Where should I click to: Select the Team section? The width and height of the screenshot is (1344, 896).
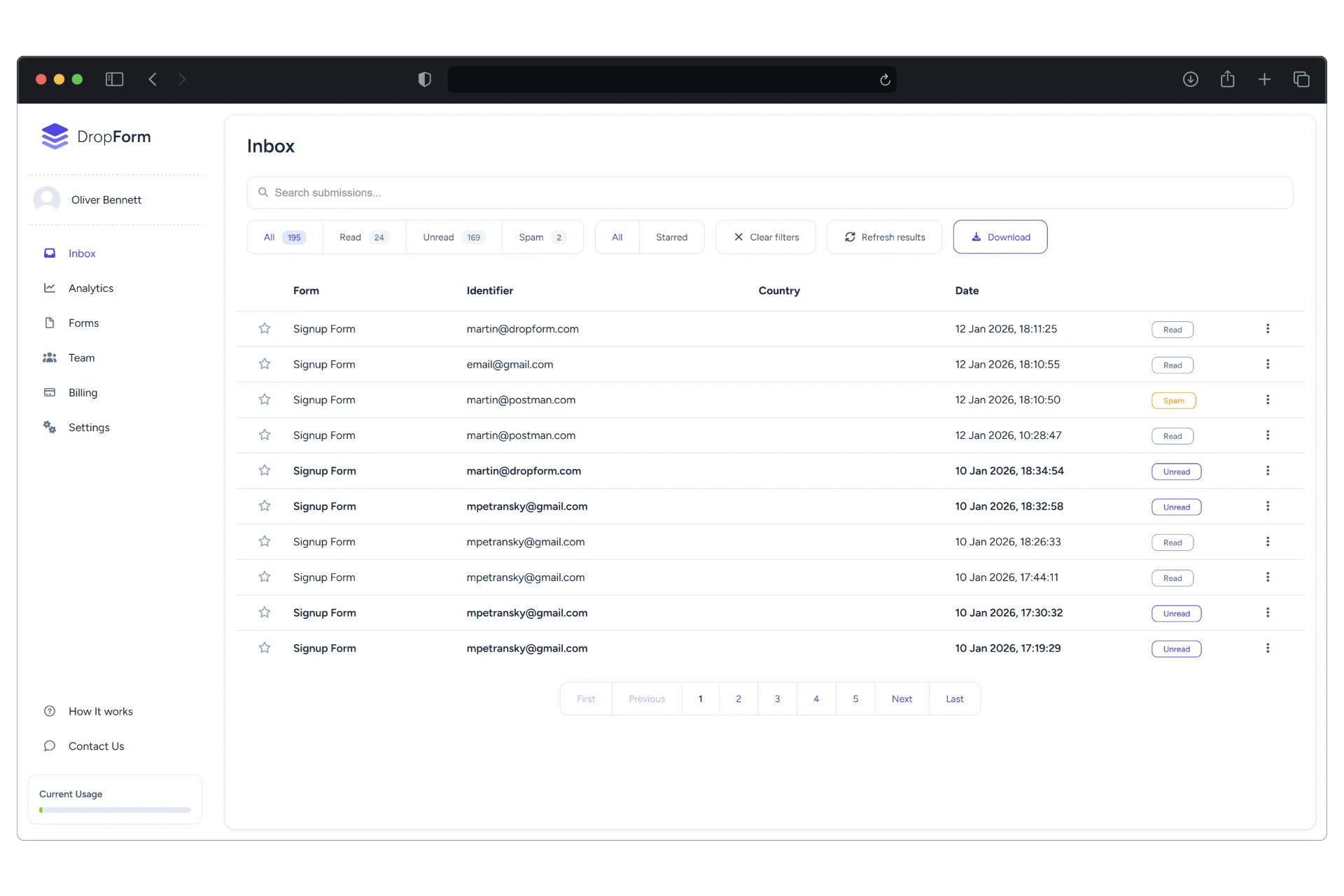coord(80,357)
